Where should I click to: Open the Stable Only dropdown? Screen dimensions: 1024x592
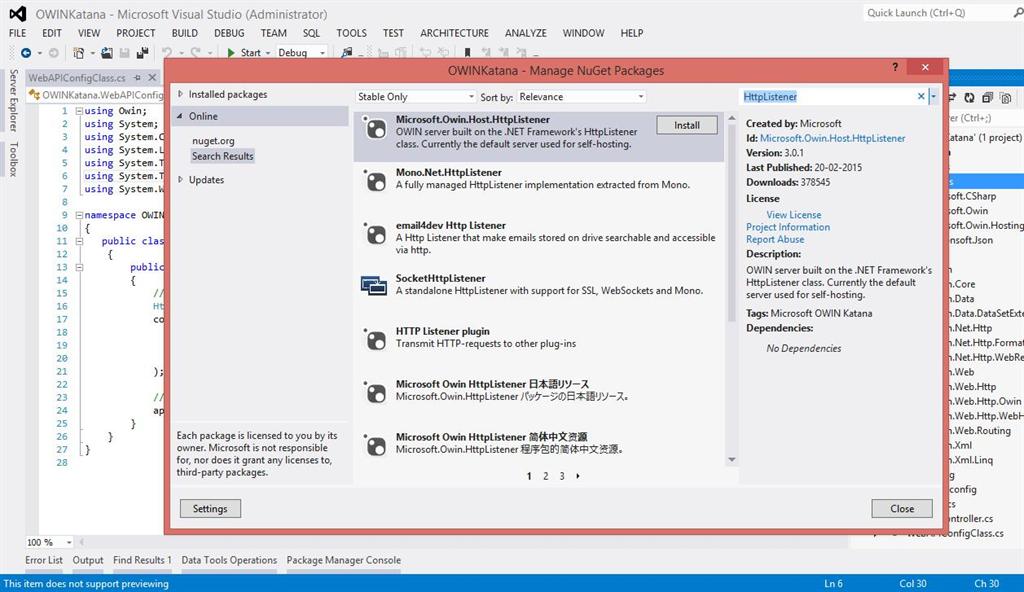pos(415,97)
